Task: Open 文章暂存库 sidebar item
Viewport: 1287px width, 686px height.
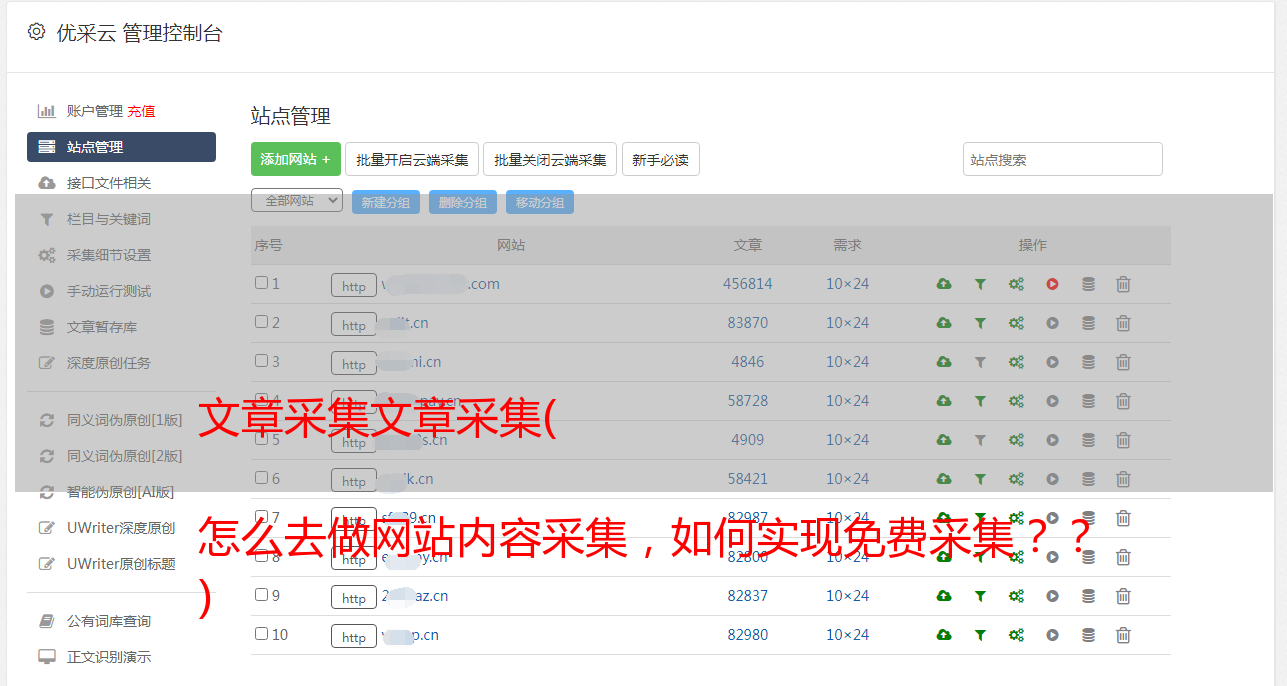Action: pyautogui.click(x=102, y=327)
